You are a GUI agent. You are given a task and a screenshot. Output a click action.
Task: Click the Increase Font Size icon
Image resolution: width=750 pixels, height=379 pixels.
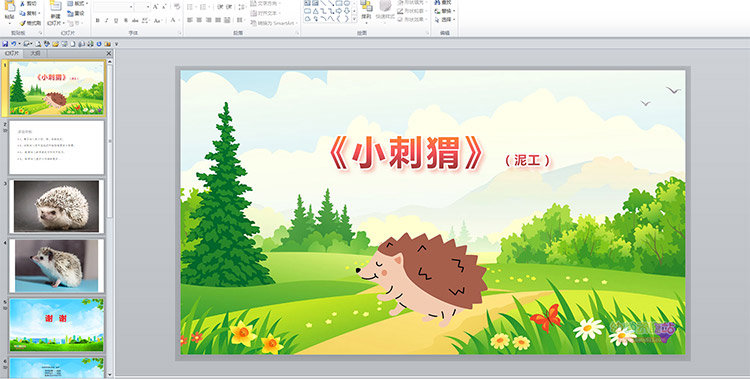[x=156, y=7]
